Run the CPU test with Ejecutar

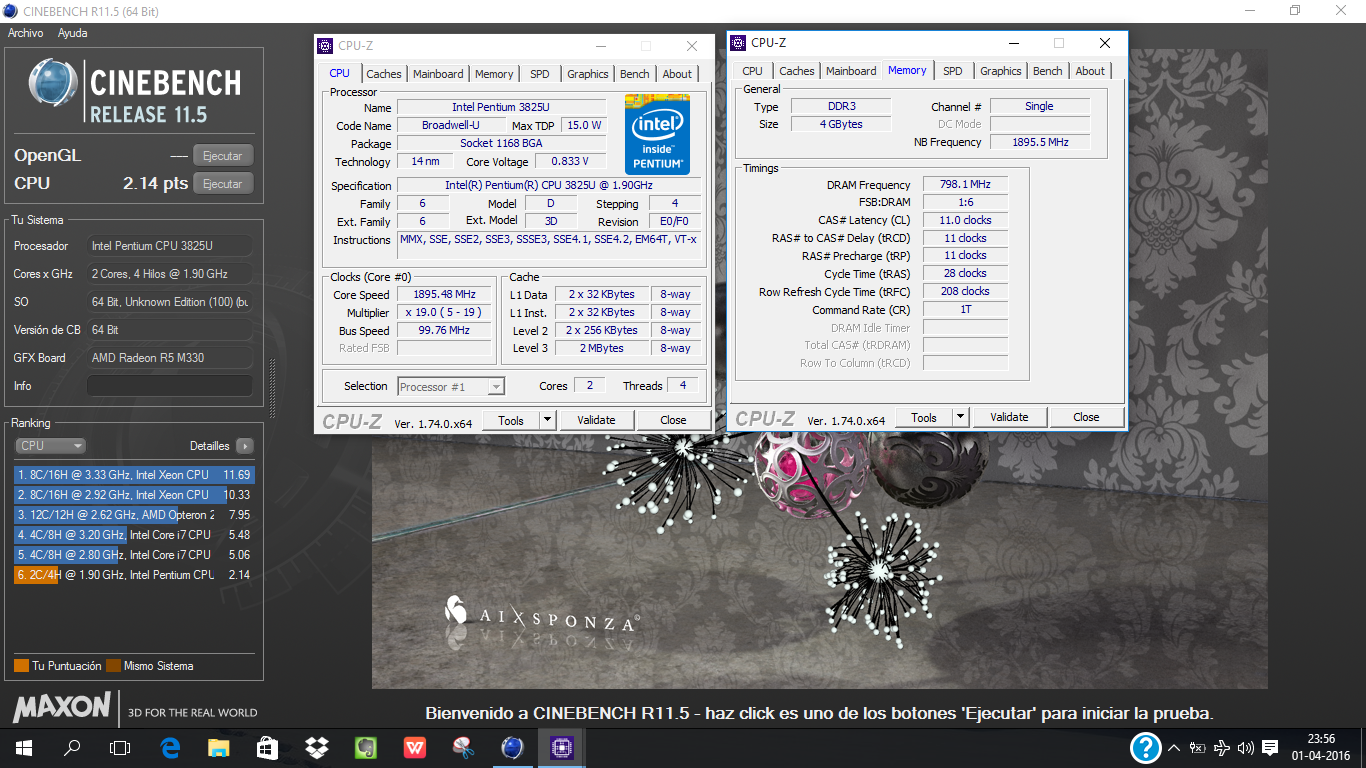[x=223, y=184]
